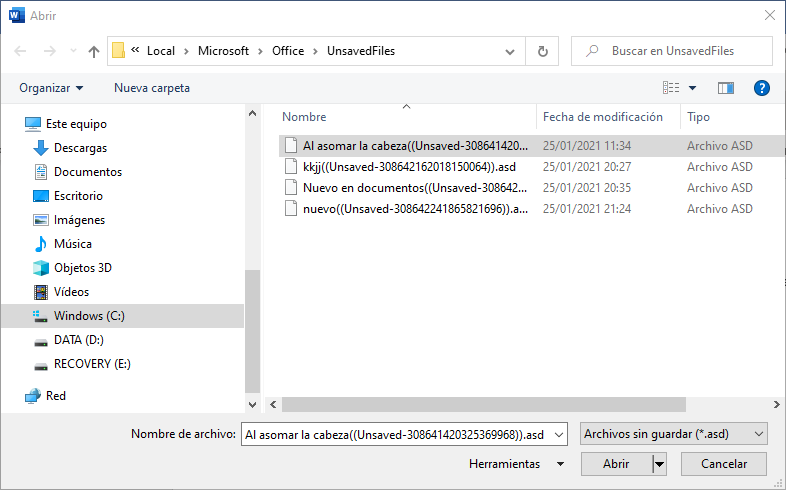Sort by Fecha de modificación column header

[602, 117]
